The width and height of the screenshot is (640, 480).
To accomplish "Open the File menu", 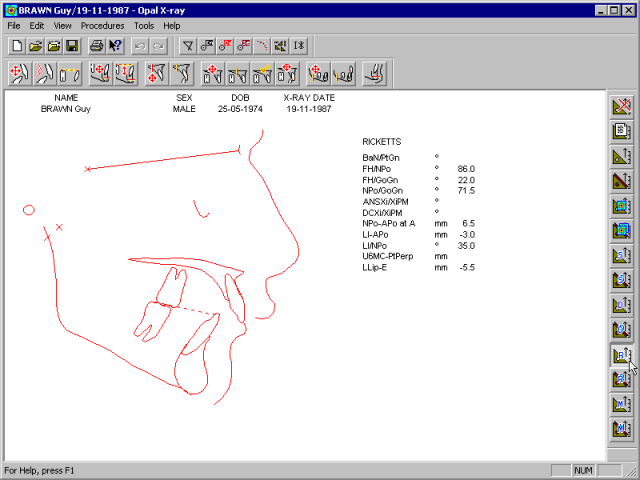I will point(13,26).
